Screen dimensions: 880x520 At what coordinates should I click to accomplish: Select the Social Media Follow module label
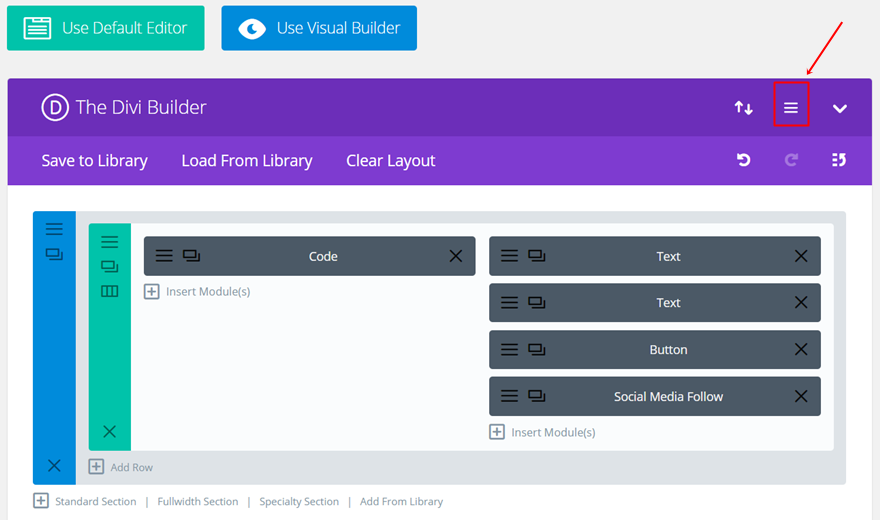(x=668, y=397)
